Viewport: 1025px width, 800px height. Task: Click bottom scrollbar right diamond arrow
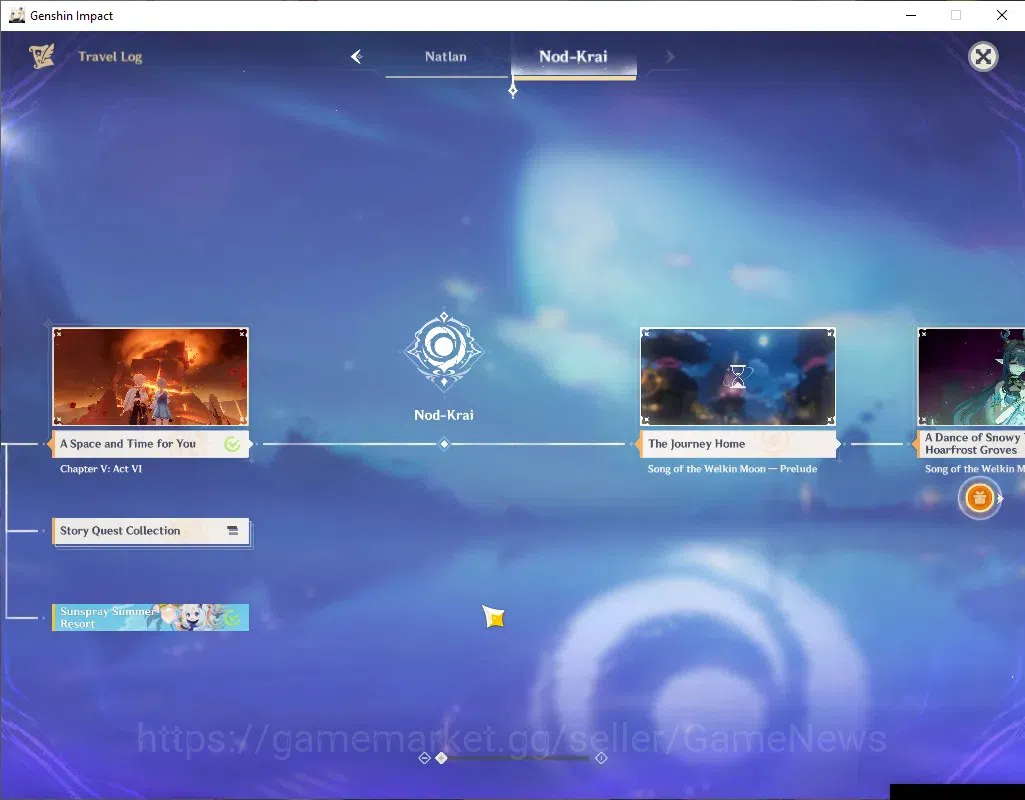coord(601,758)
